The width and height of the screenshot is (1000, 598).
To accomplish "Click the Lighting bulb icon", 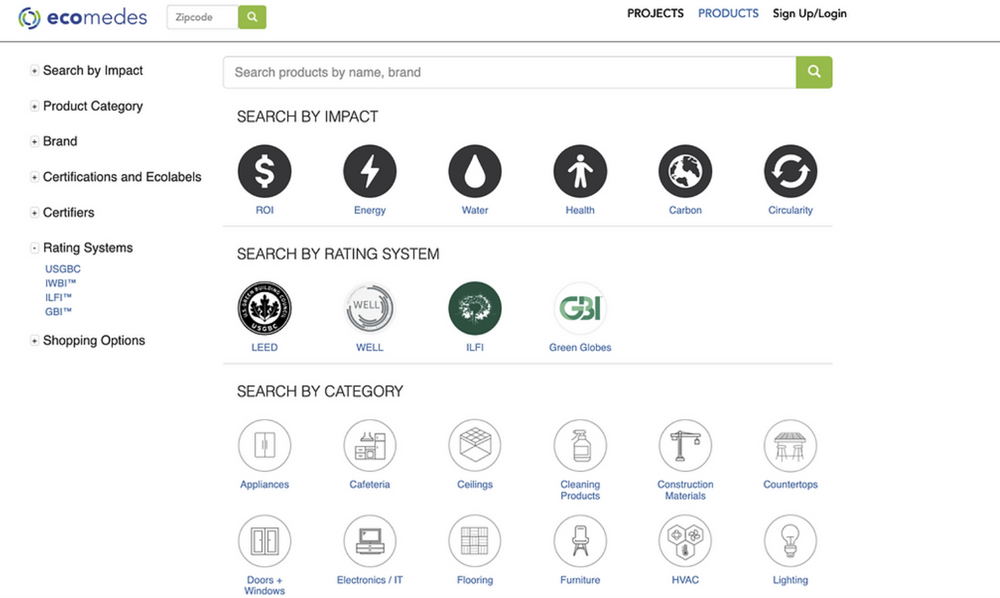I will [x=790, y=541].
